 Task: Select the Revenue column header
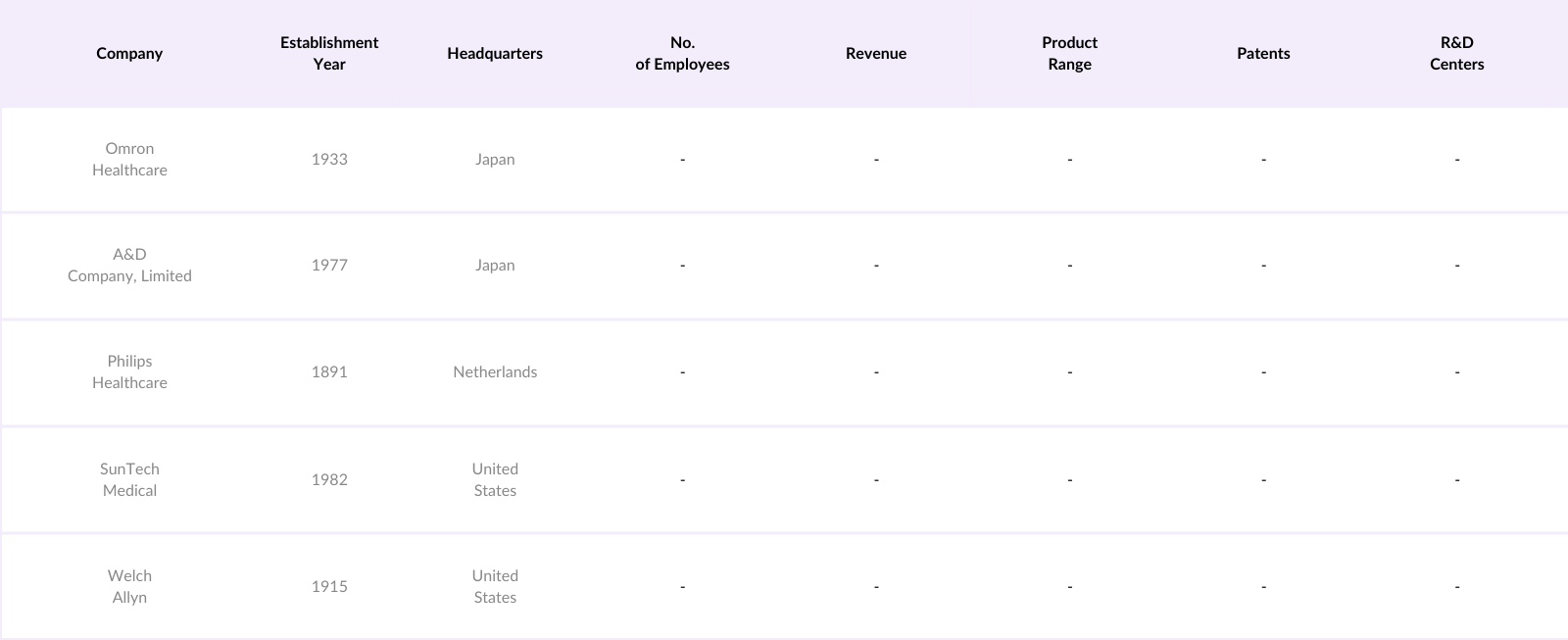click(876, 54)
